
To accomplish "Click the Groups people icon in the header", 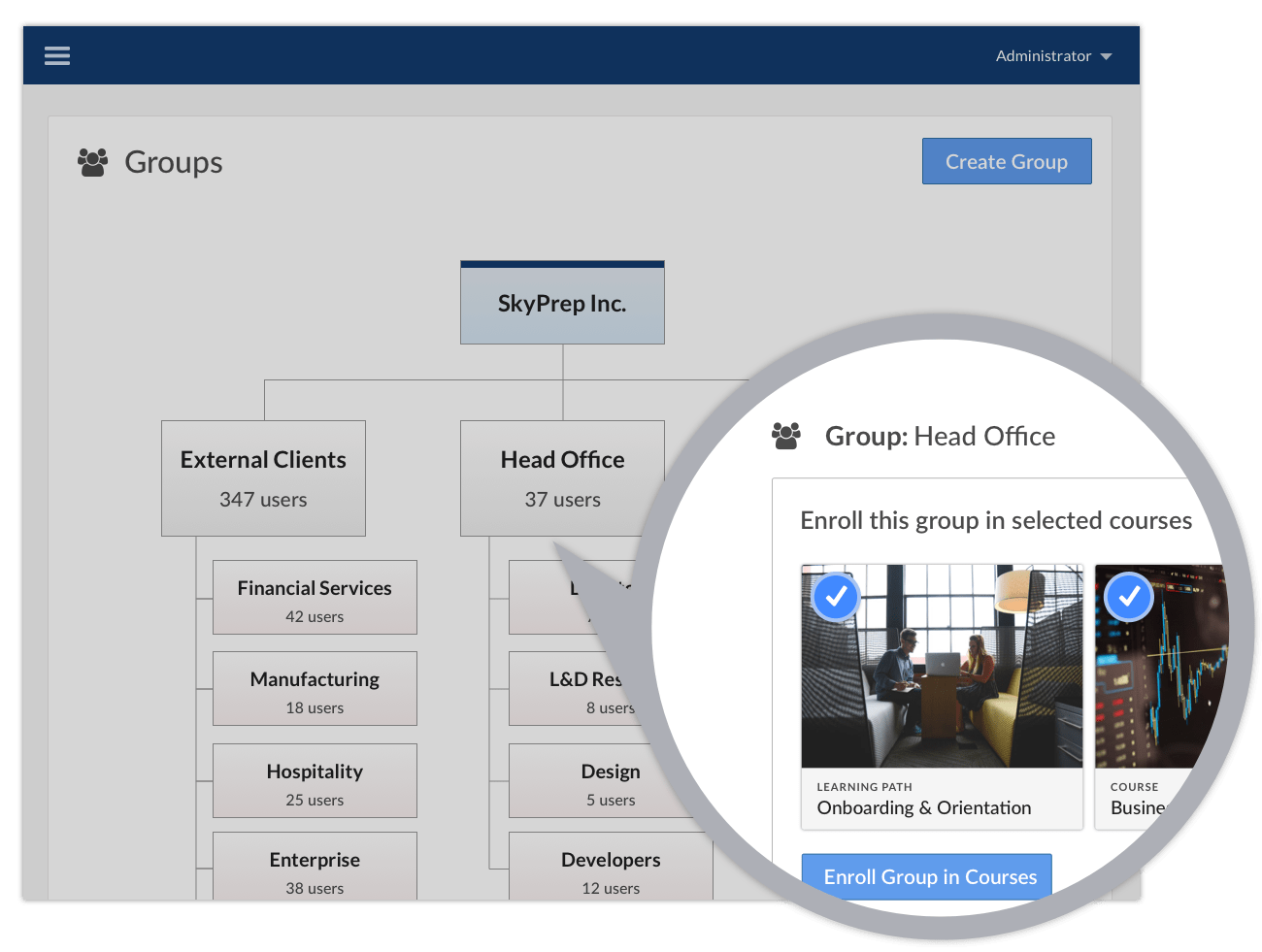I will pyautogui.click(x=92, y=162).
